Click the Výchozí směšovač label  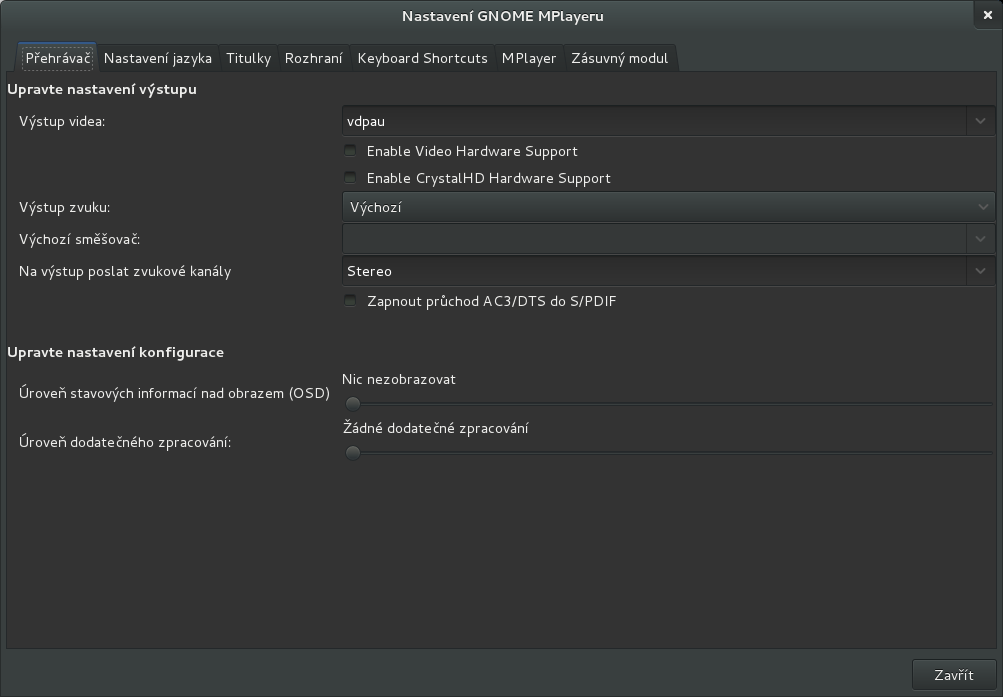pos(79,240)
